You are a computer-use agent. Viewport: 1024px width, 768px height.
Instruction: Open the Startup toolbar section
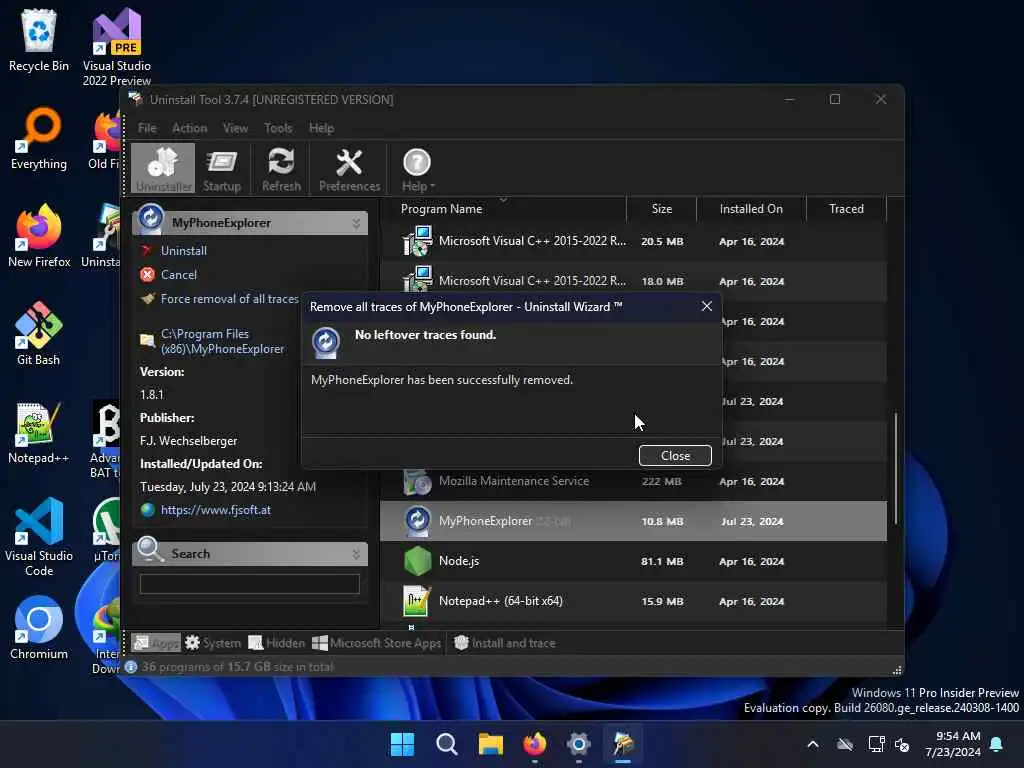[222, 169]
